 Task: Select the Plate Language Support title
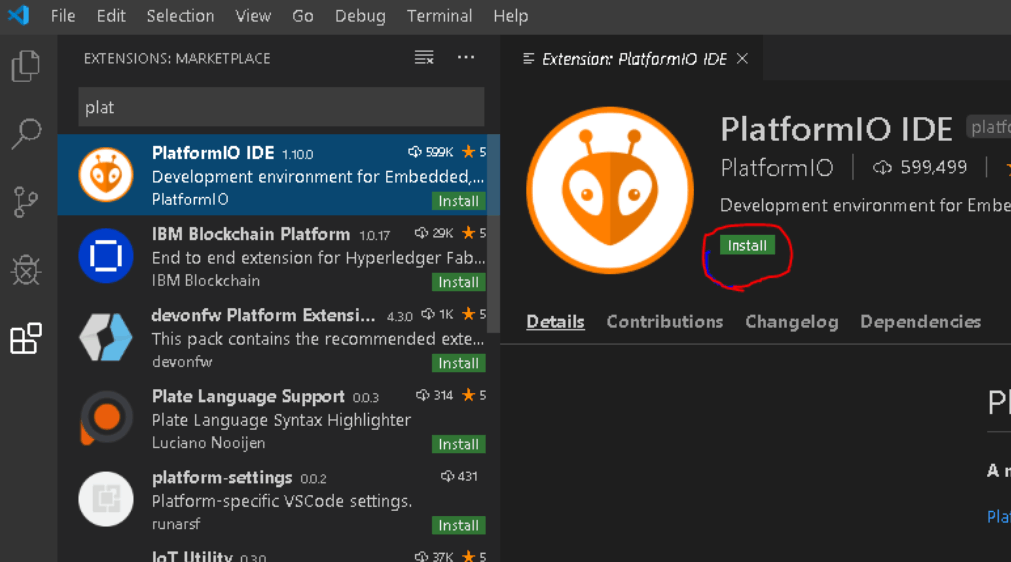(x=248, y=396)
